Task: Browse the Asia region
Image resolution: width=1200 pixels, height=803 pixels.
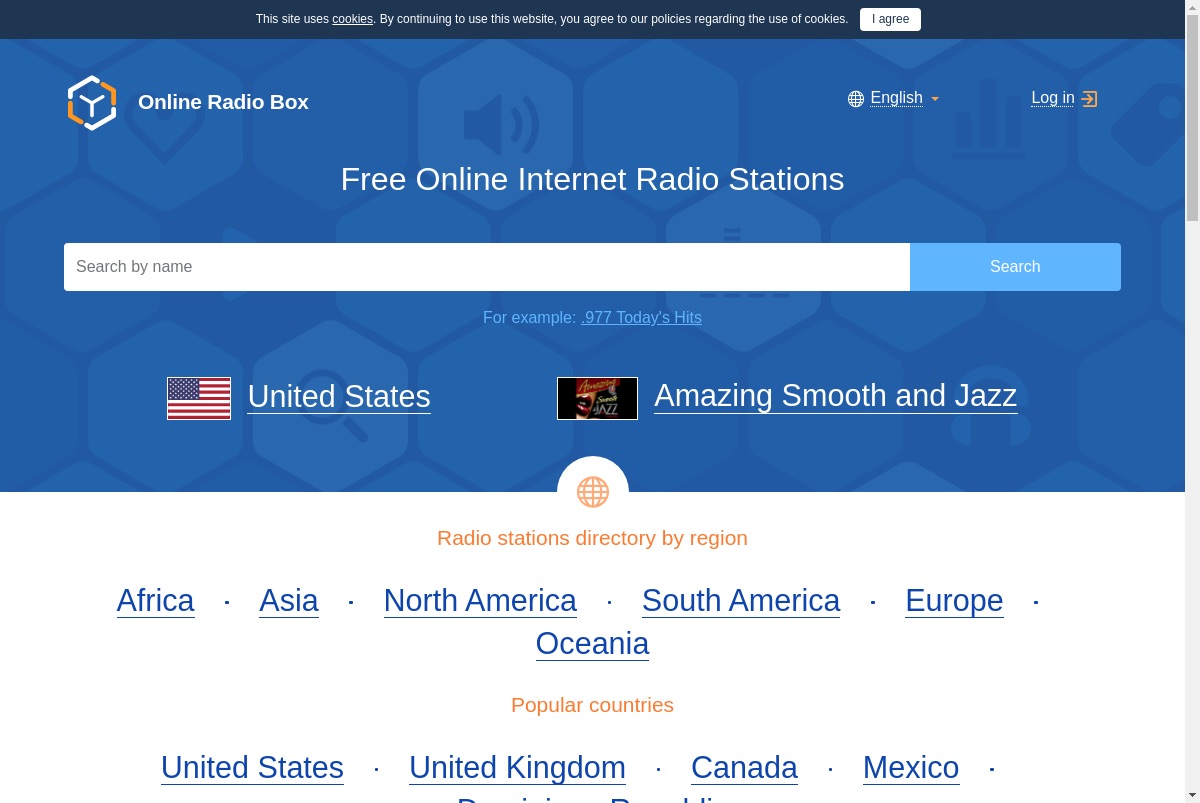Action: point(289,601)
